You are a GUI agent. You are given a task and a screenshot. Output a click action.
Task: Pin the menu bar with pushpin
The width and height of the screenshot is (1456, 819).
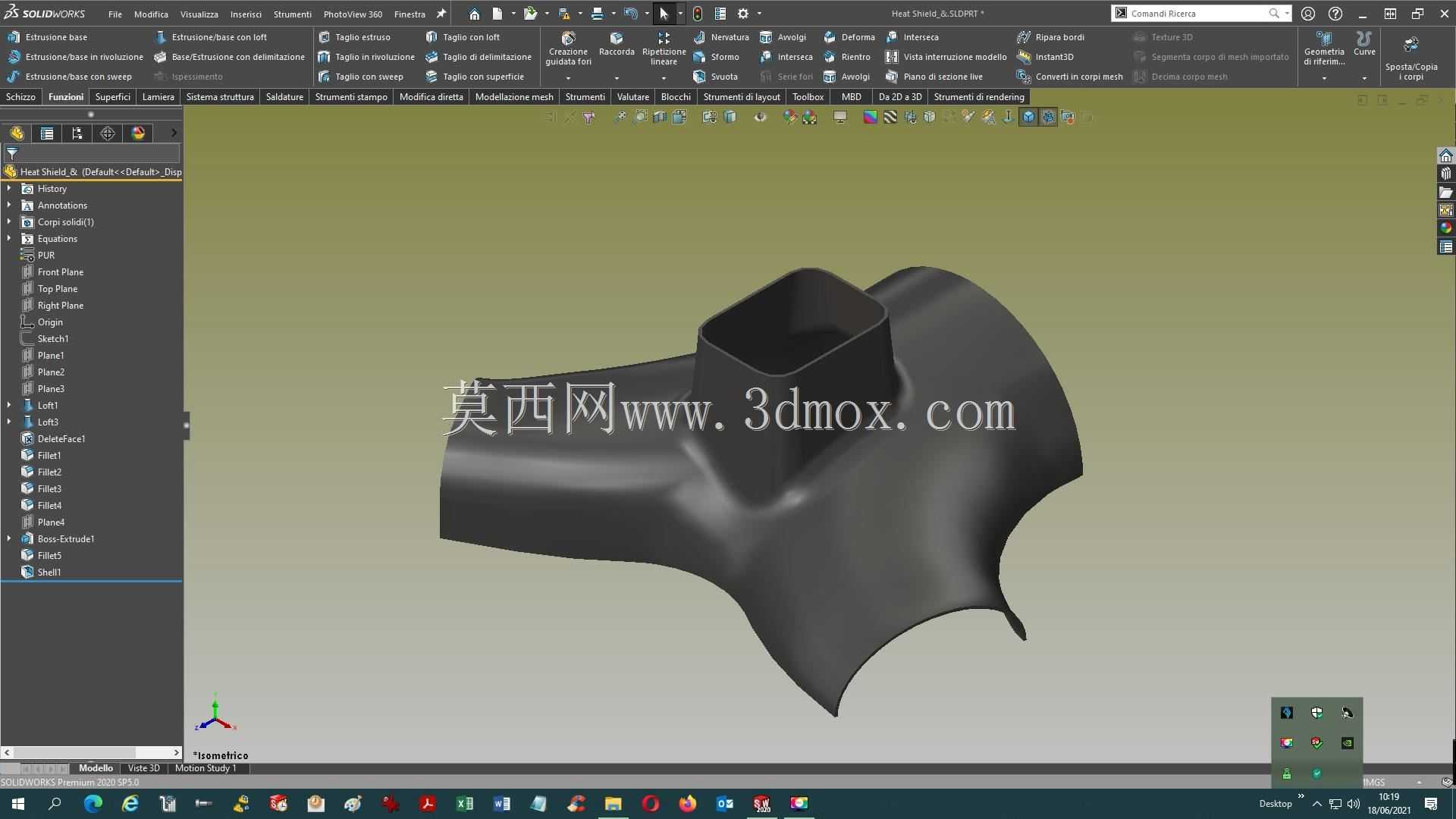pos(441,14)
